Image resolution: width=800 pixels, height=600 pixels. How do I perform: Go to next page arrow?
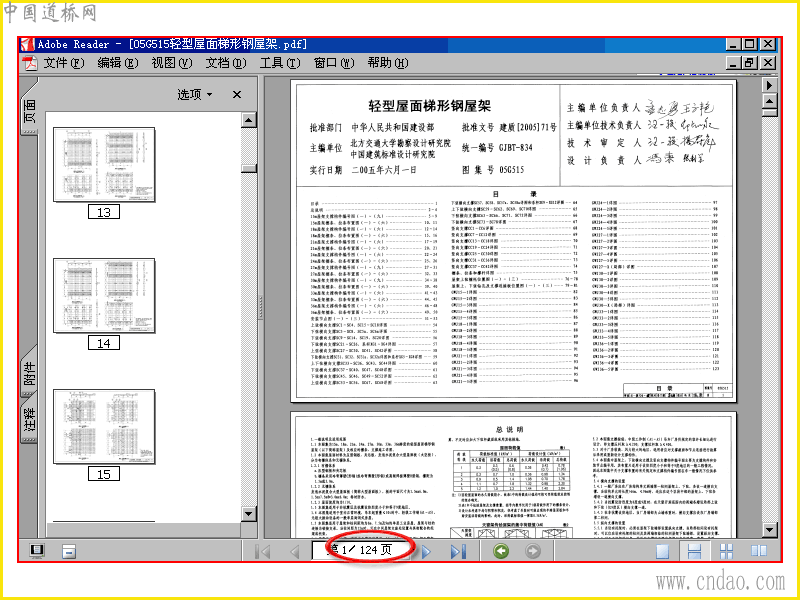pyautogui.click(x=427, y=552)
